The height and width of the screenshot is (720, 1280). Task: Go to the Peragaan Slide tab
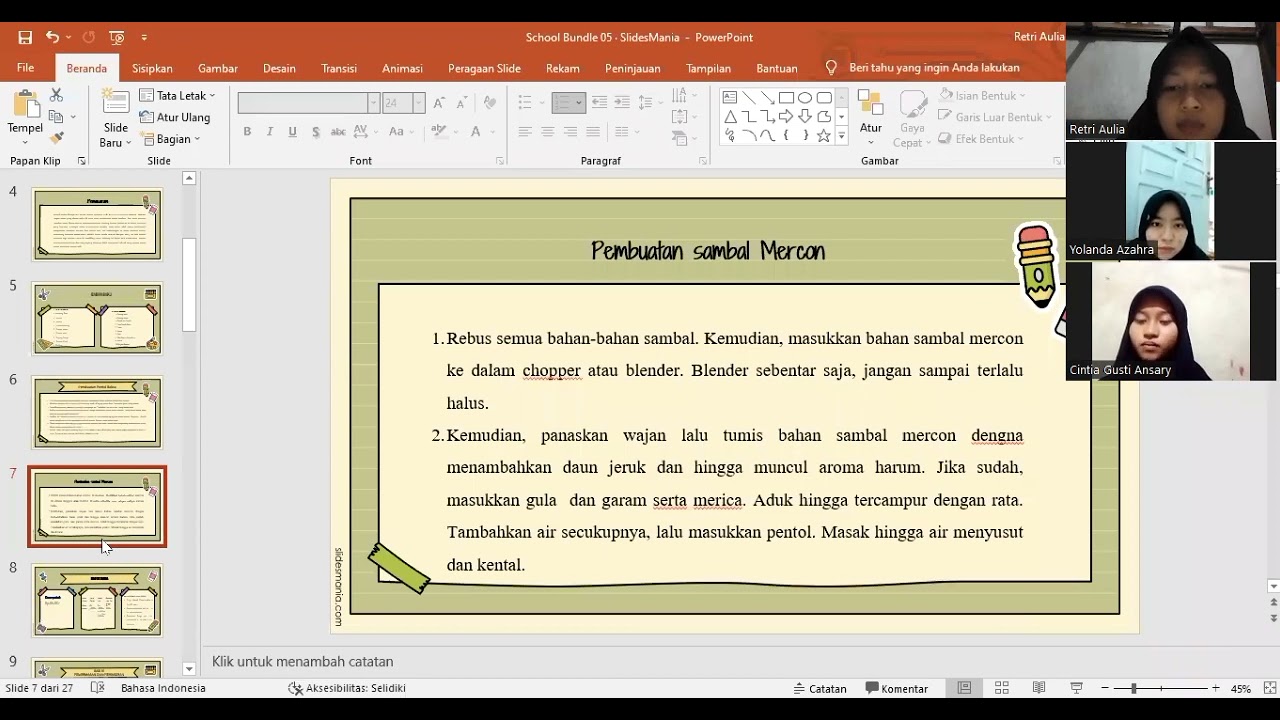click(x=484, y=68)
